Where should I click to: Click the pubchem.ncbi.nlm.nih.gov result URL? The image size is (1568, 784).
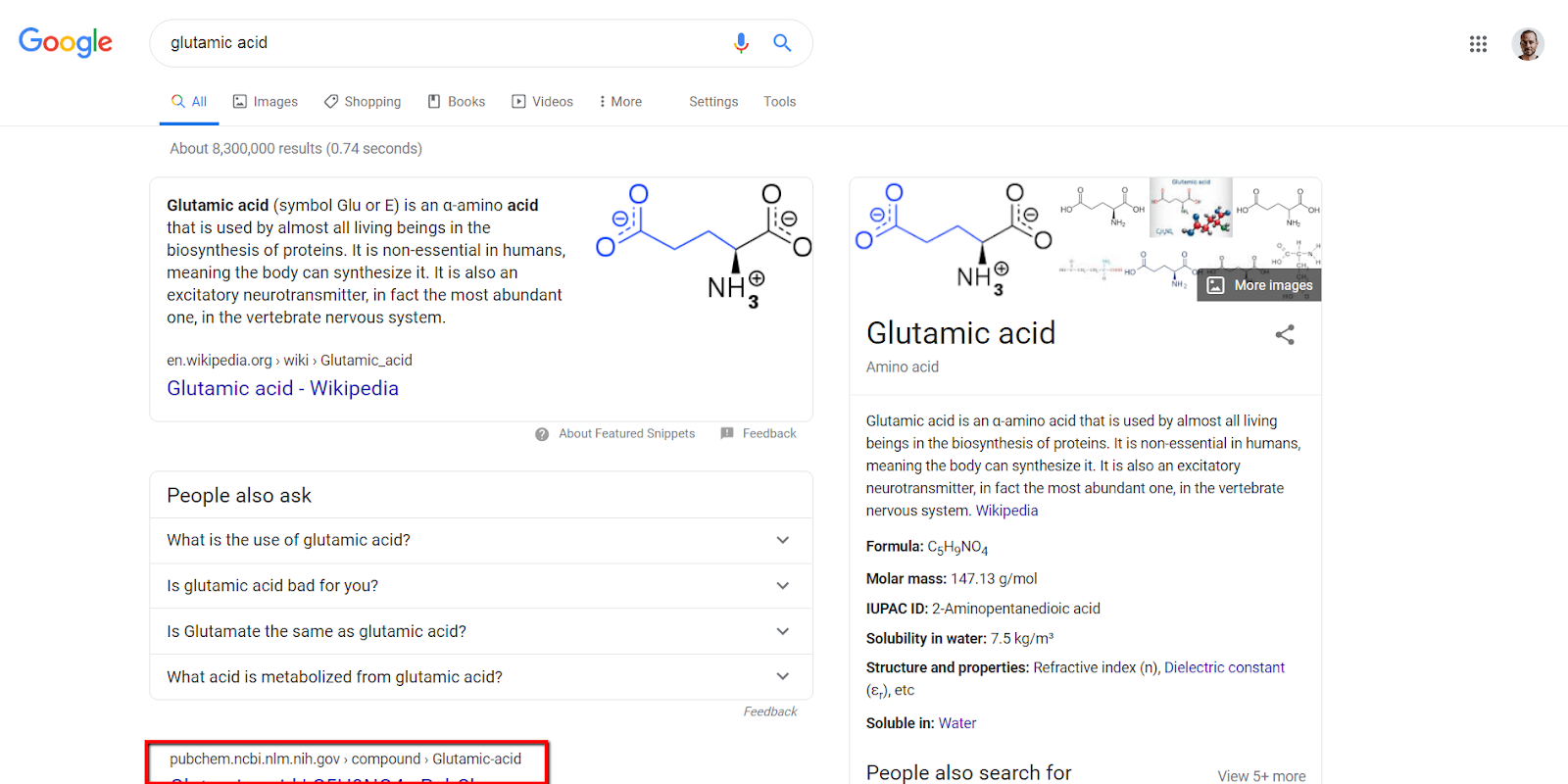(345, 759)
